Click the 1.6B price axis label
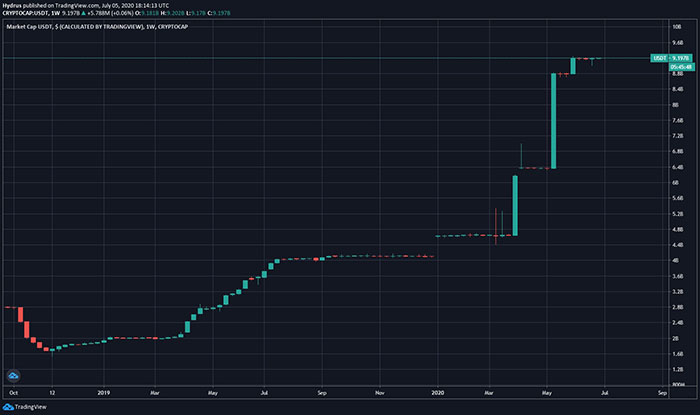700x415 pixels. (x=678, y=354)
